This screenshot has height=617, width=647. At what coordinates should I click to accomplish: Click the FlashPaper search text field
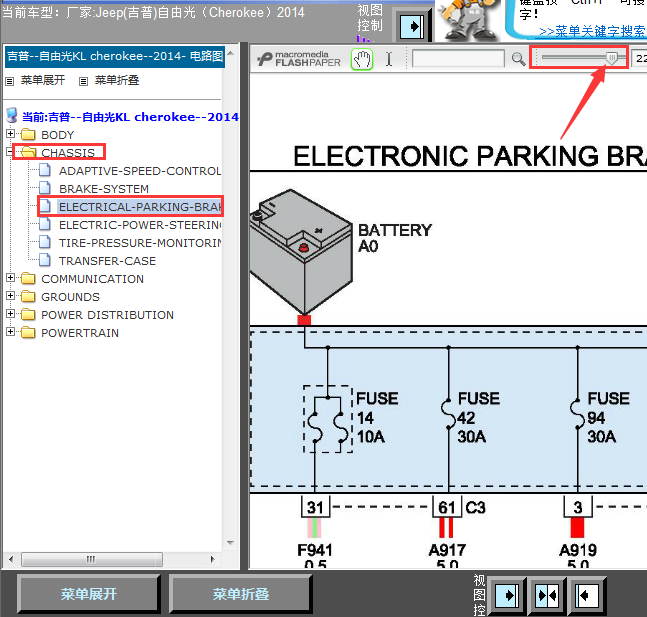(458, 59)
